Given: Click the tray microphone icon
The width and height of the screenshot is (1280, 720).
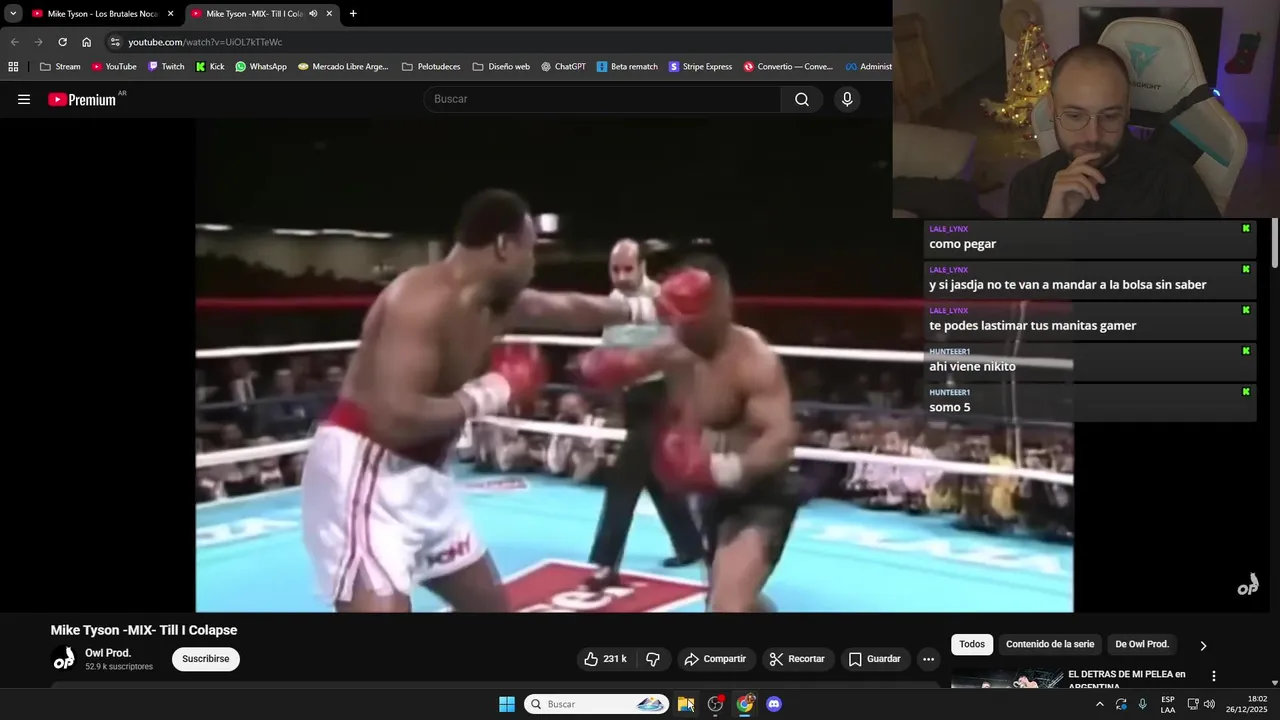Looking at the screenshot, I should [x=1143, y=704].
